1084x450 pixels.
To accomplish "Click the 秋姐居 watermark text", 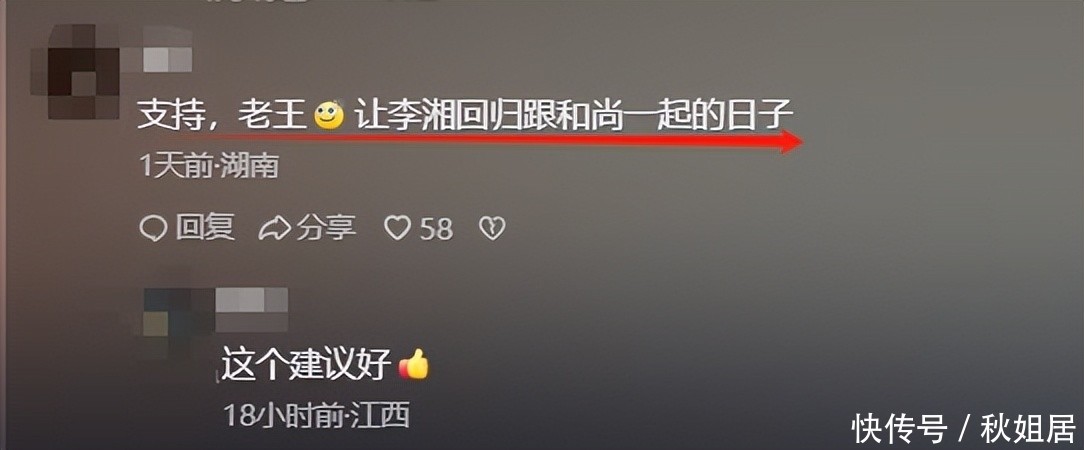I will click(x=1028, y=428).
